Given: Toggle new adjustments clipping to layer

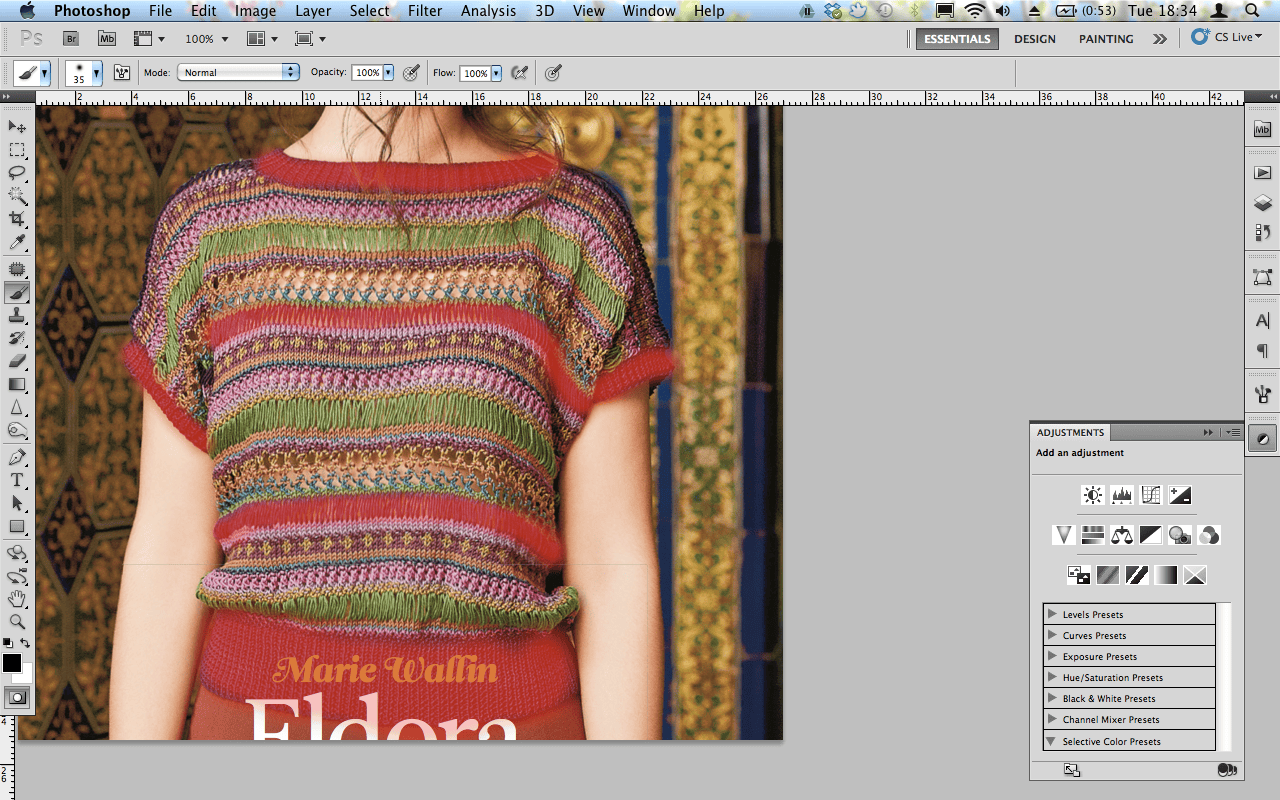Looking at the screenshot, I should tap(1227, 769).
